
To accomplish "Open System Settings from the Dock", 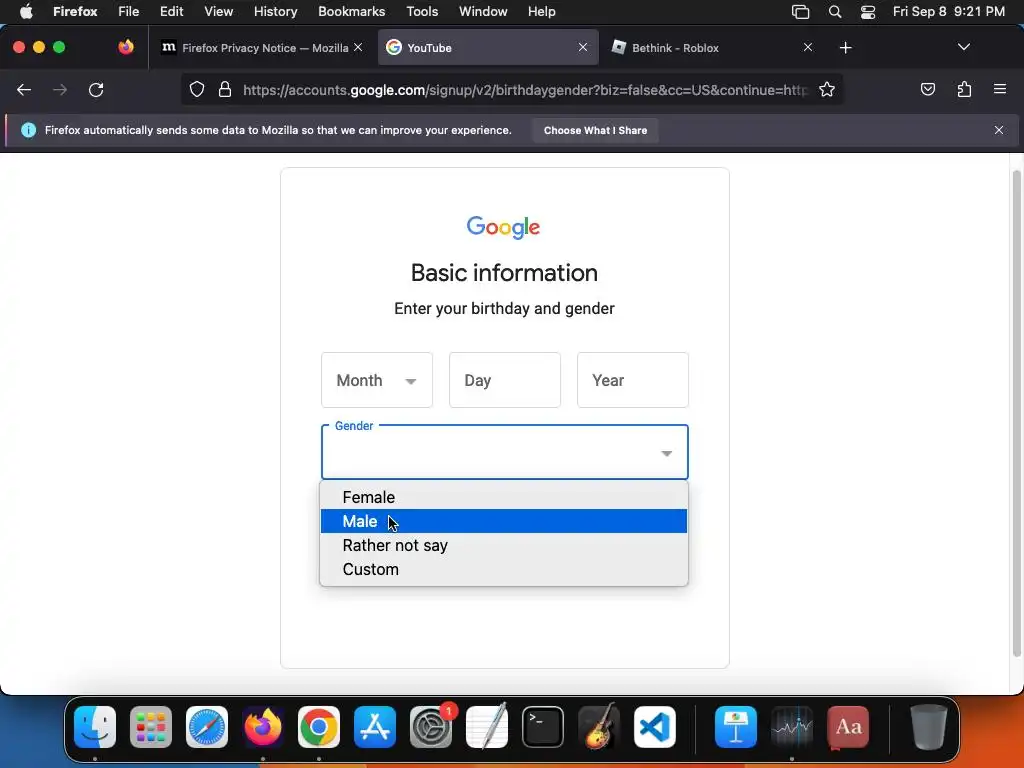I will 431,727.
